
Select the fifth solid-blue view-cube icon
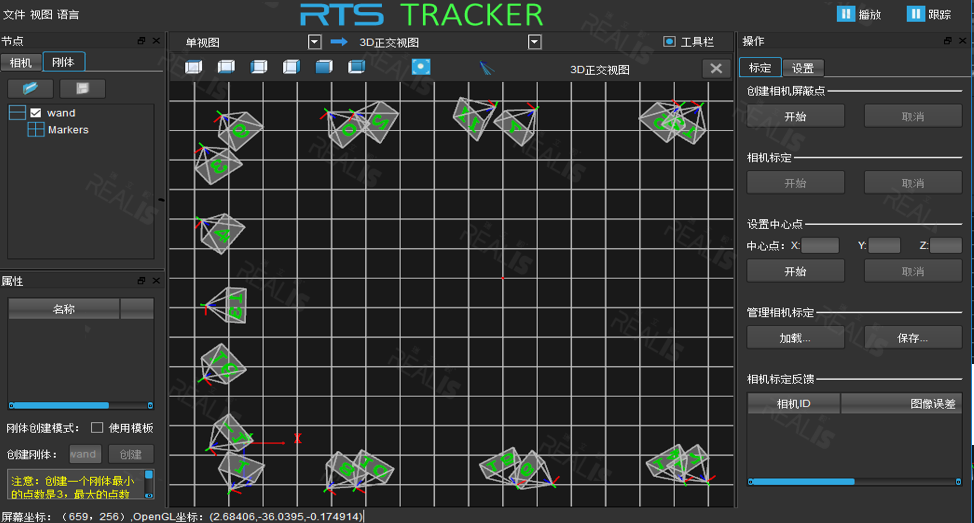tap(324, 66)
